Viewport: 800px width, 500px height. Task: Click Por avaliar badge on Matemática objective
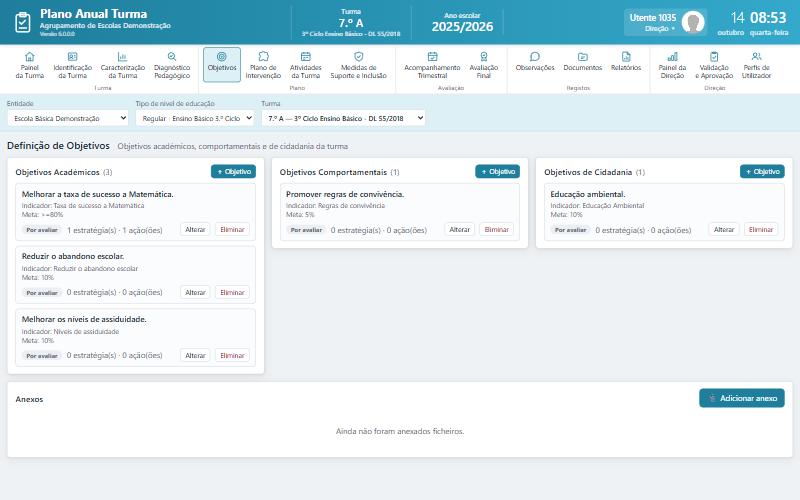[x=42, y=230]
